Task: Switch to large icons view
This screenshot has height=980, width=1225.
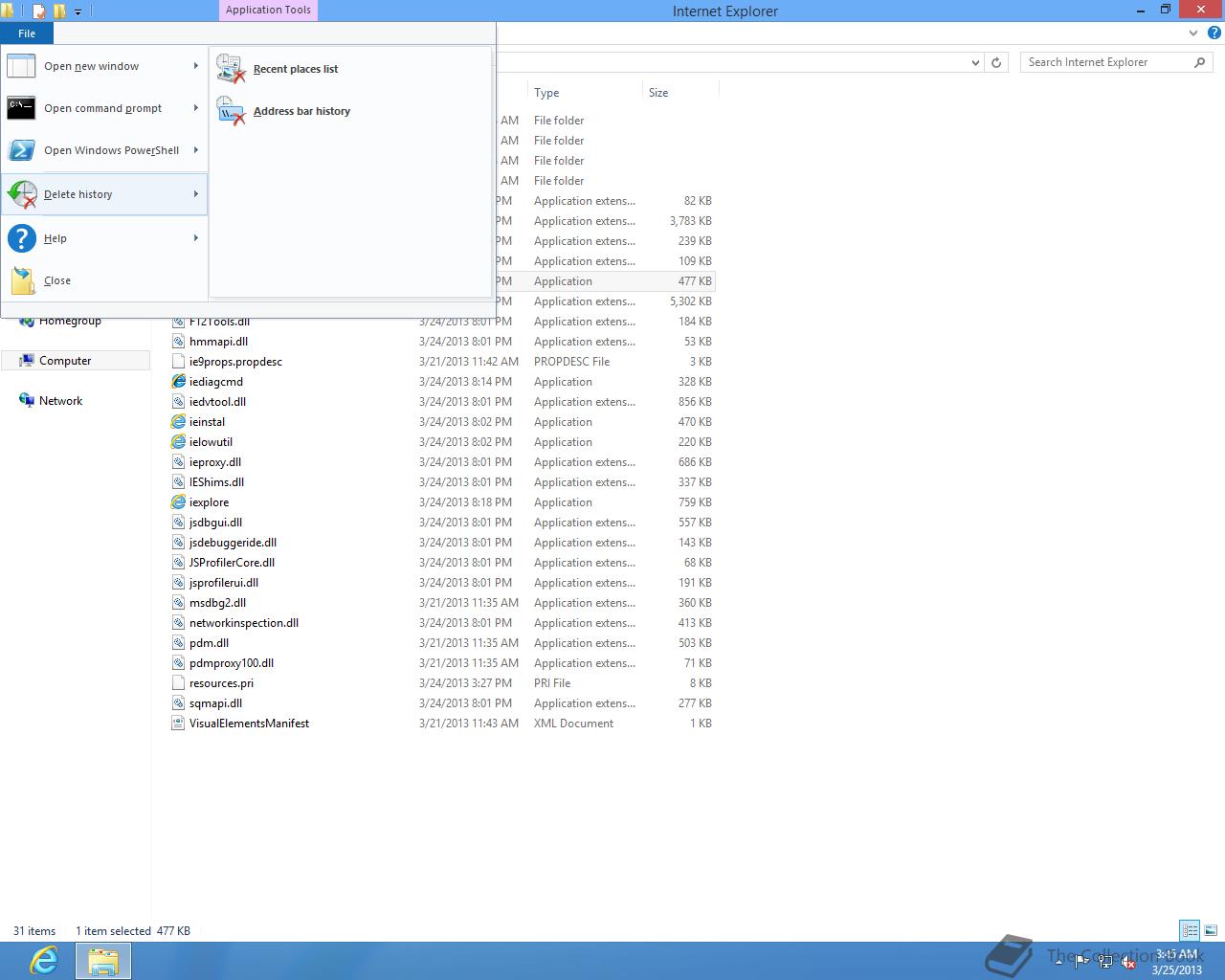Action: 1211,930
